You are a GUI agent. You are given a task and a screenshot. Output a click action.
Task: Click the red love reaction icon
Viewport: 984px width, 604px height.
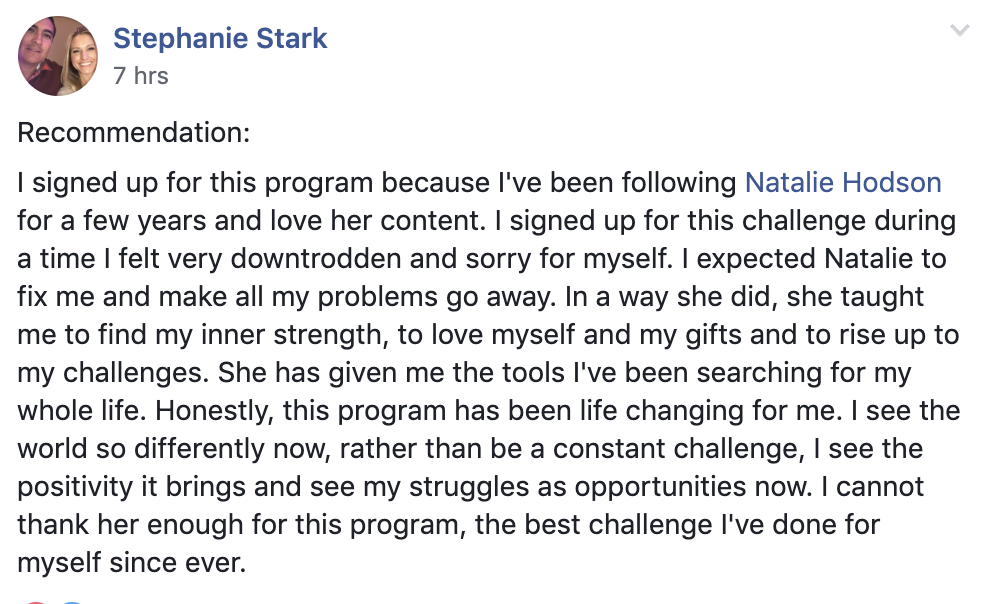pyautogui.click(x=36, y=601)
